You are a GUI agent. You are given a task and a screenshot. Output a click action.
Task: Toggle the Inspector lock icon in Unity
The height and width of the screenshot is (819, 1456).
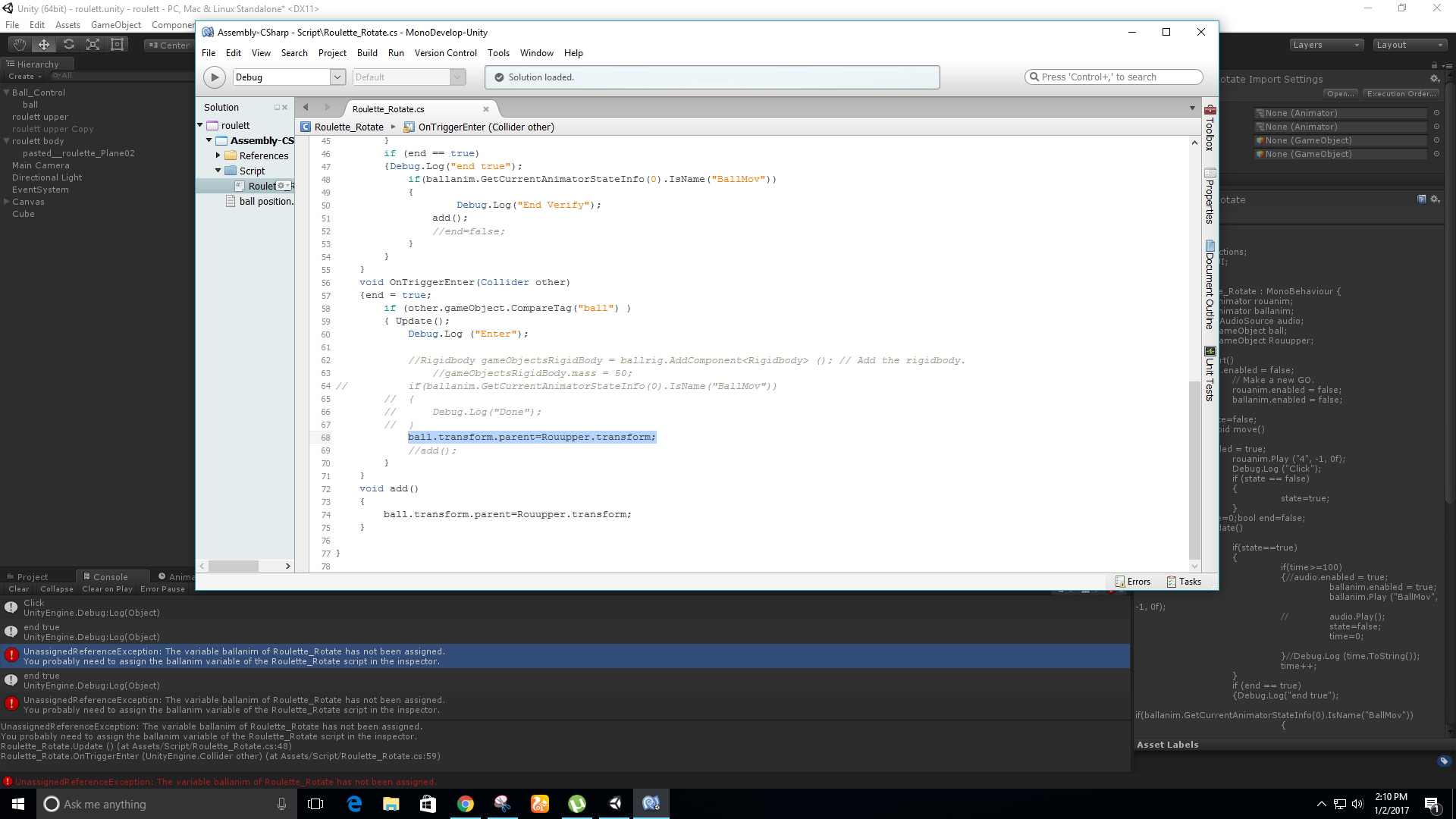[x=1433, y=65]
